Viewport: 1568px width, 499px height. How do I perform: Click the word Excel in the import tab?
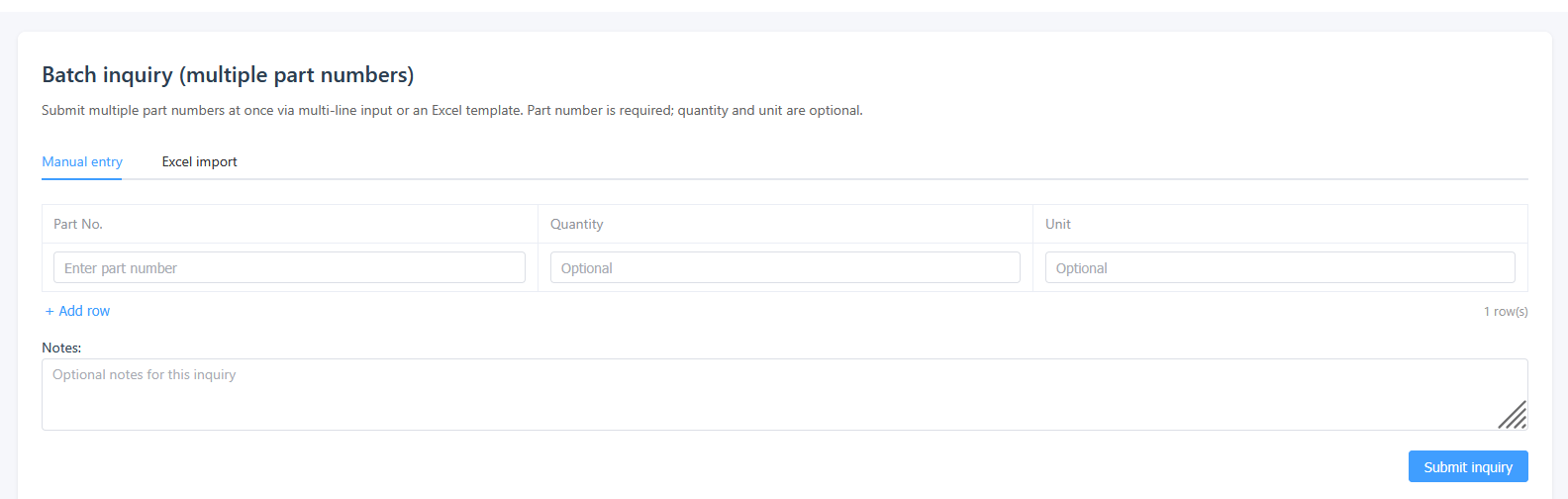tap(177, 161)
